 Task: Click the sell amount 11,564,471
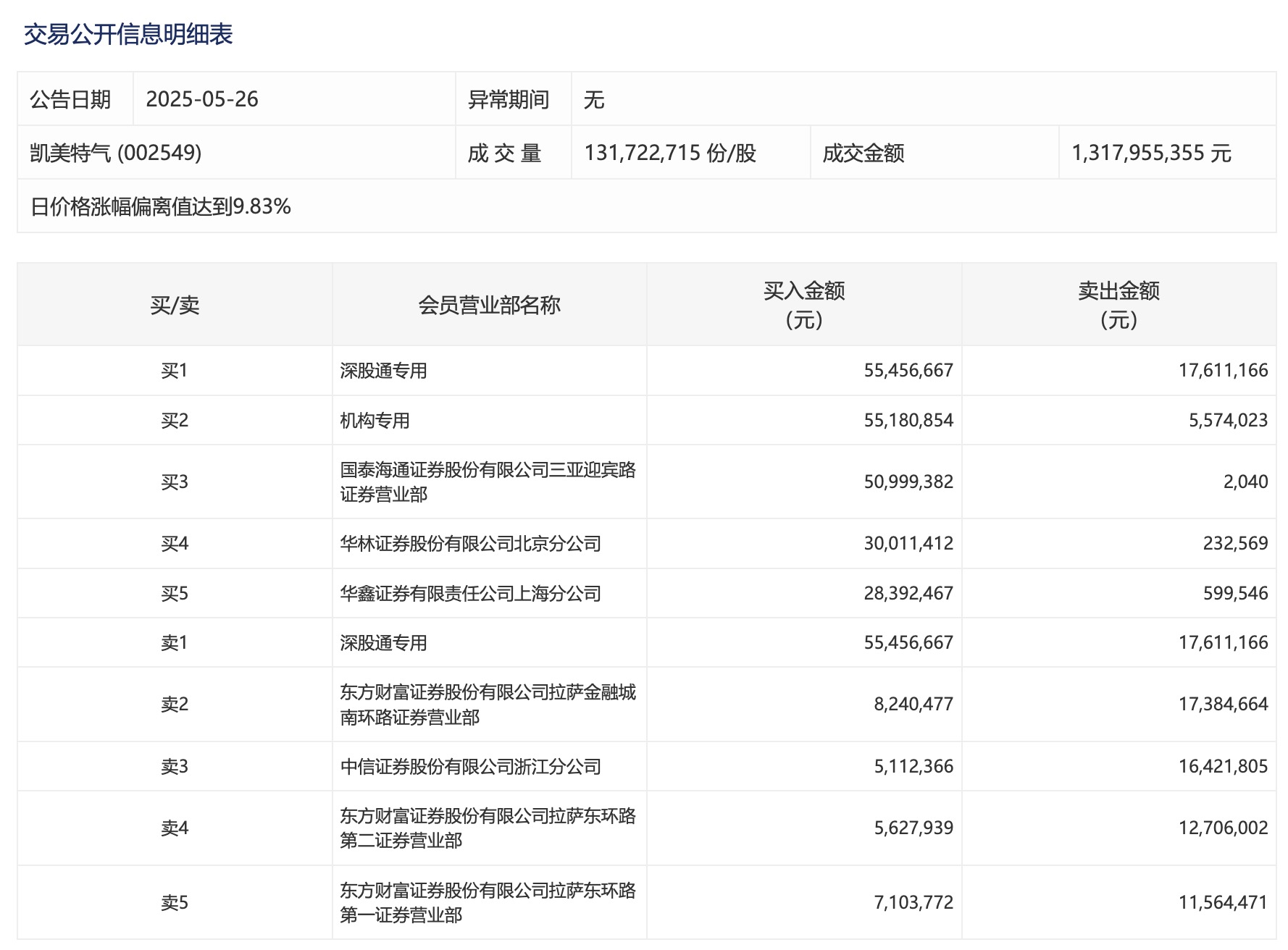(x=1223, y=902)
